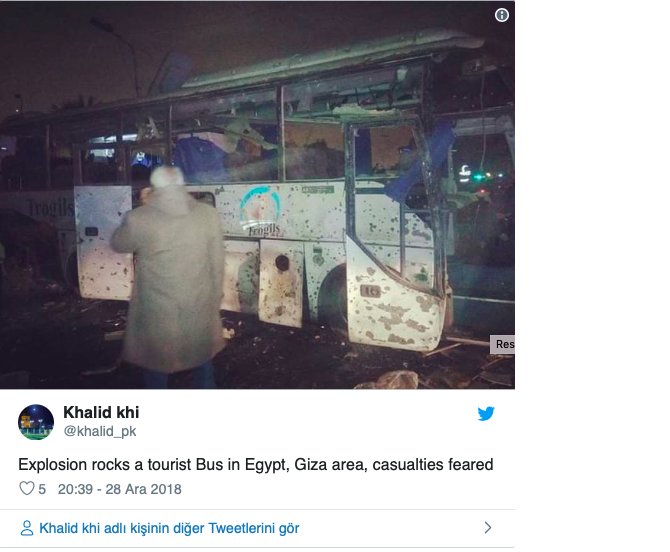Open the 20:39 - 28 Ara 2018 timestamp
The height and width of the screenshot is (552, 670).
point(120,489)
